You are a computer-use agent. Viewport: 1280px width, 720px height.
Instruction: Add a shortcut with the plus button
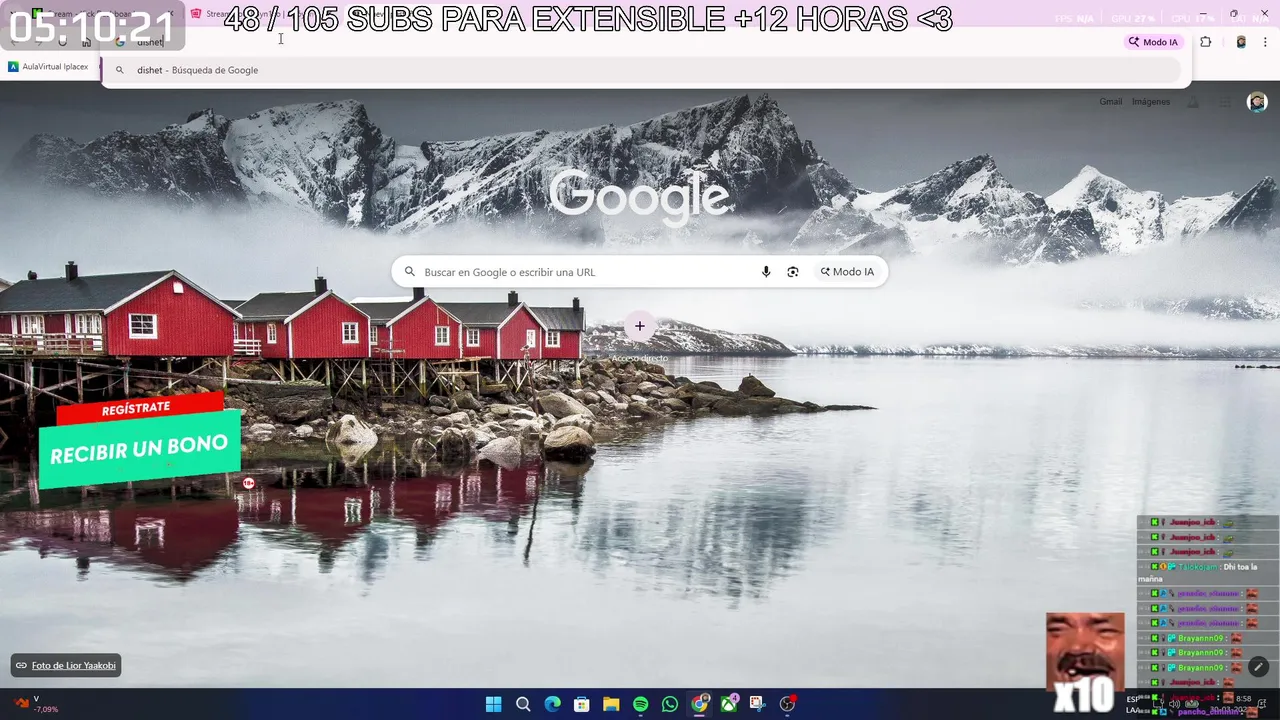pos(640,326)
